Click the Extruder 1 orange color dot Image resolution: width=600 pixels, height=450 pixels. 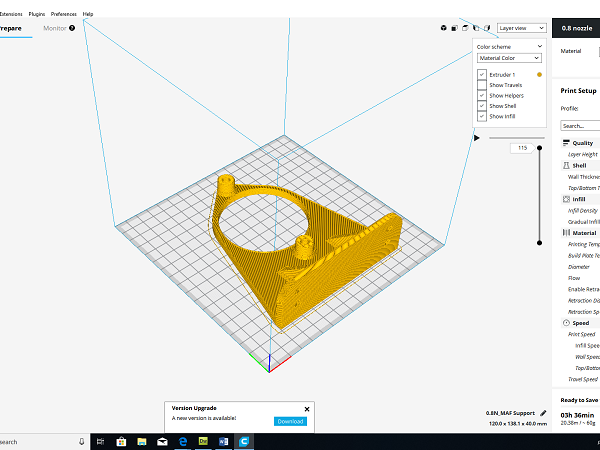540,75
